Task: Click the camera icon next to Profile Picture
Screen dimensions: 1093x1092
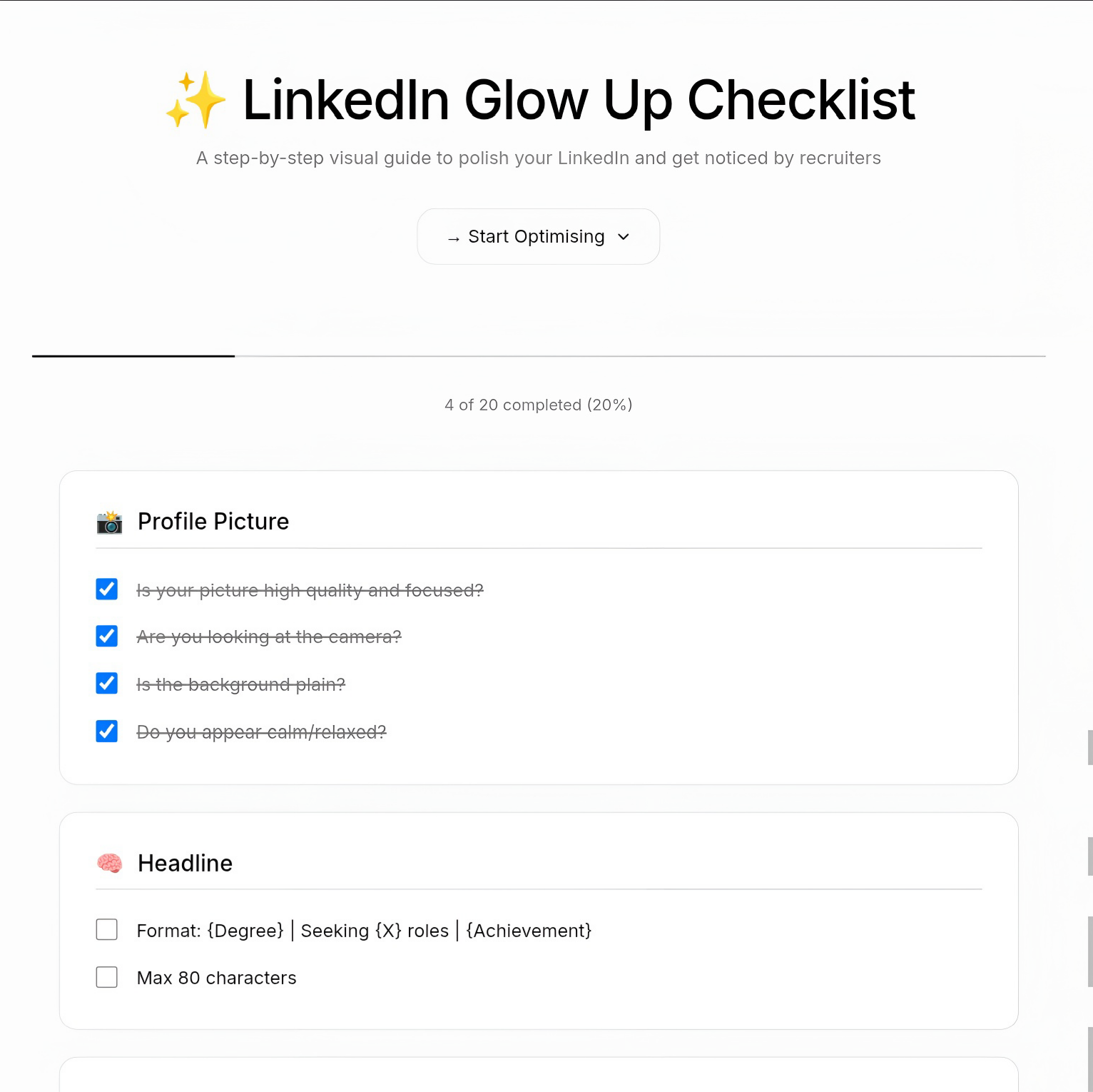Action: (x=109, y=522)
